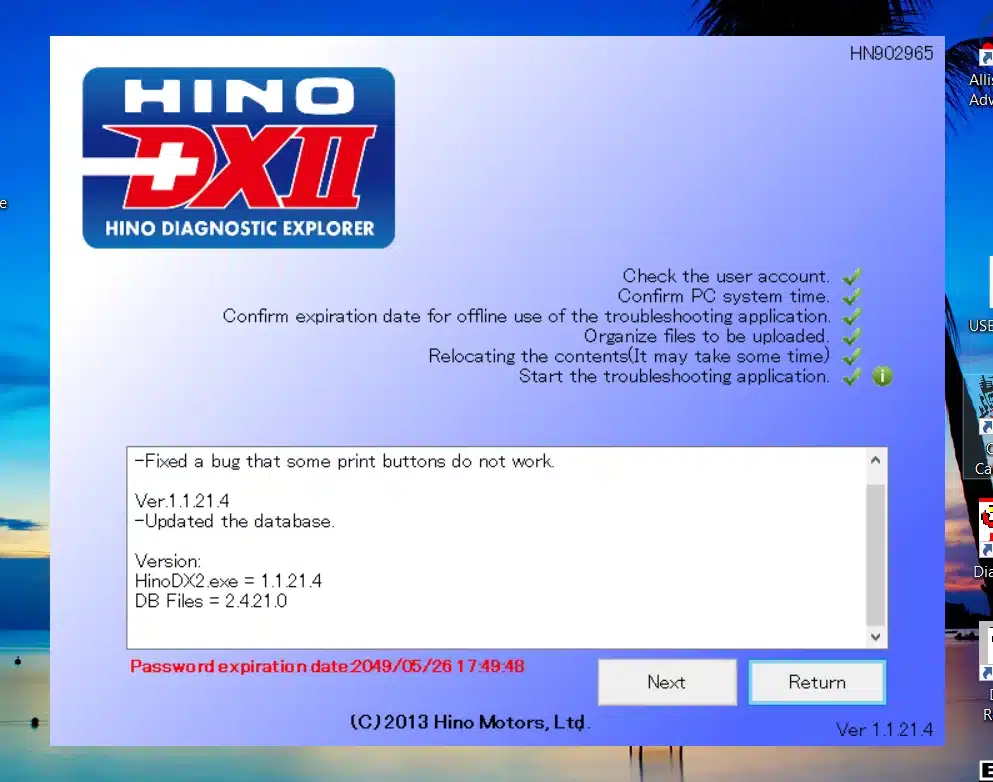This screenshot has height=782, width=993.
Task: Click the release notes scrollbar up arrow
Action: 875,461
